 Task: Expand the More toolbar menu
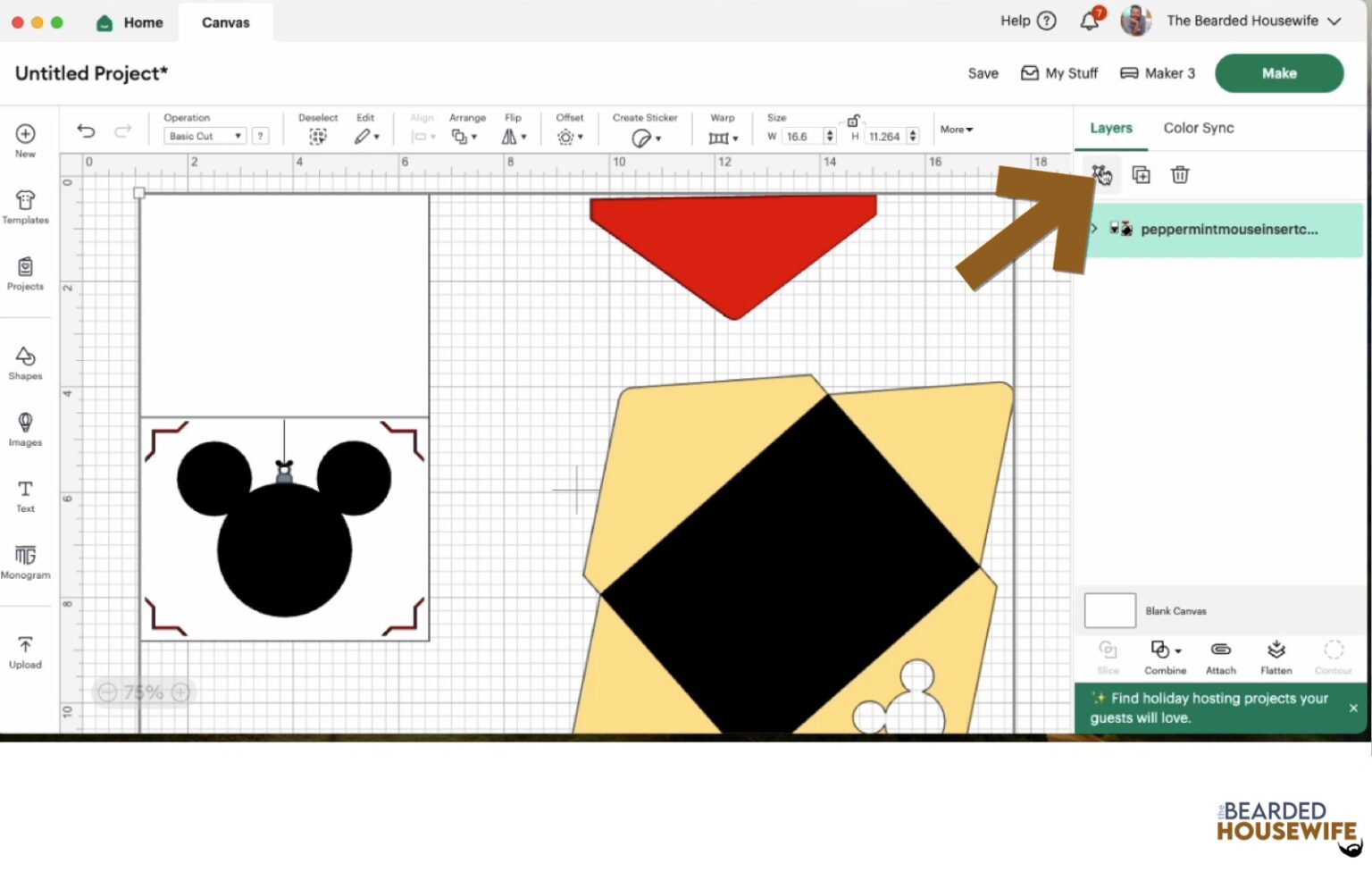tap(957, 130)
